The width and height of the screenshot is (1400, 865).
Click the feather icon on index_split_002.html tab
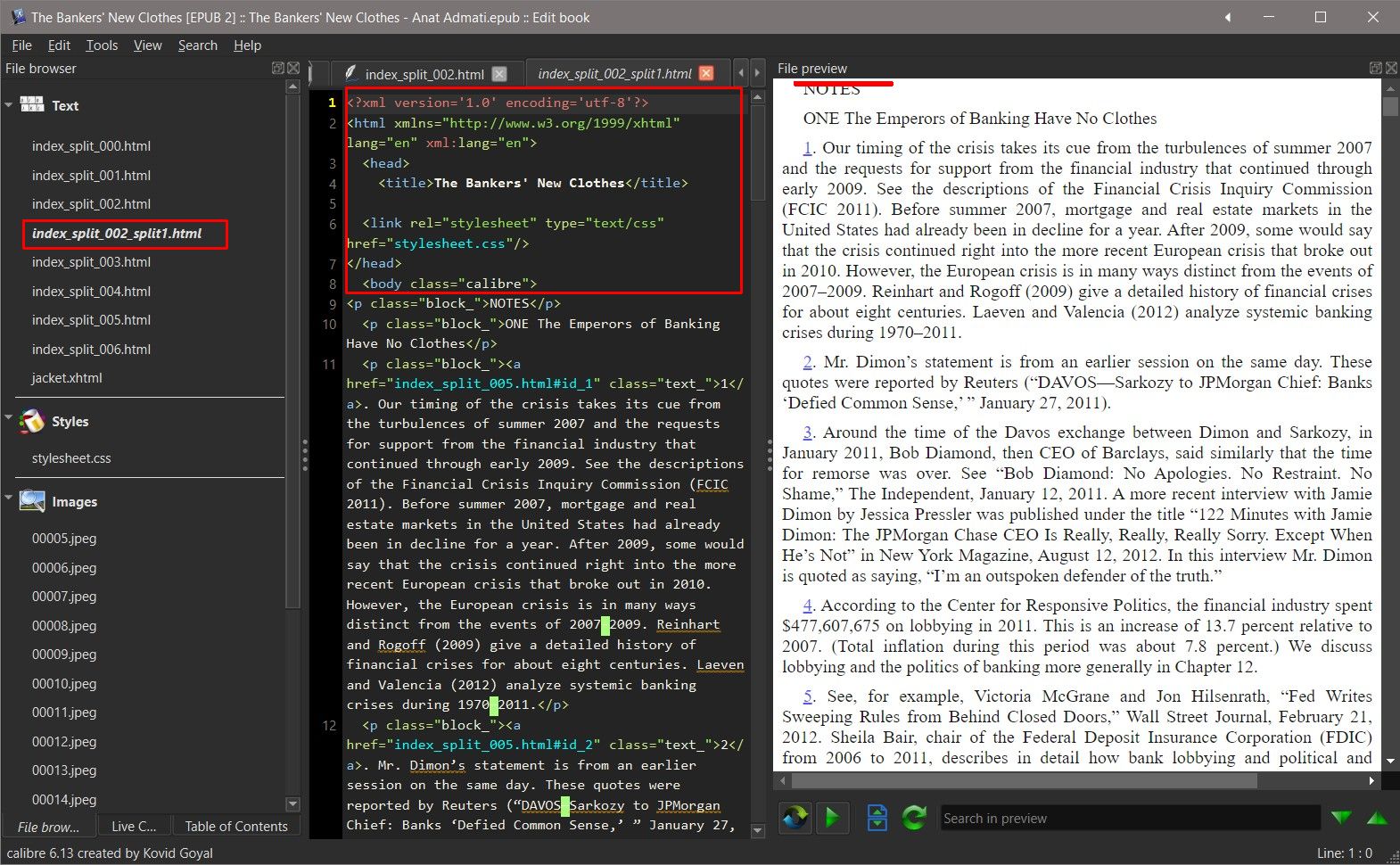tap(350, 73)
